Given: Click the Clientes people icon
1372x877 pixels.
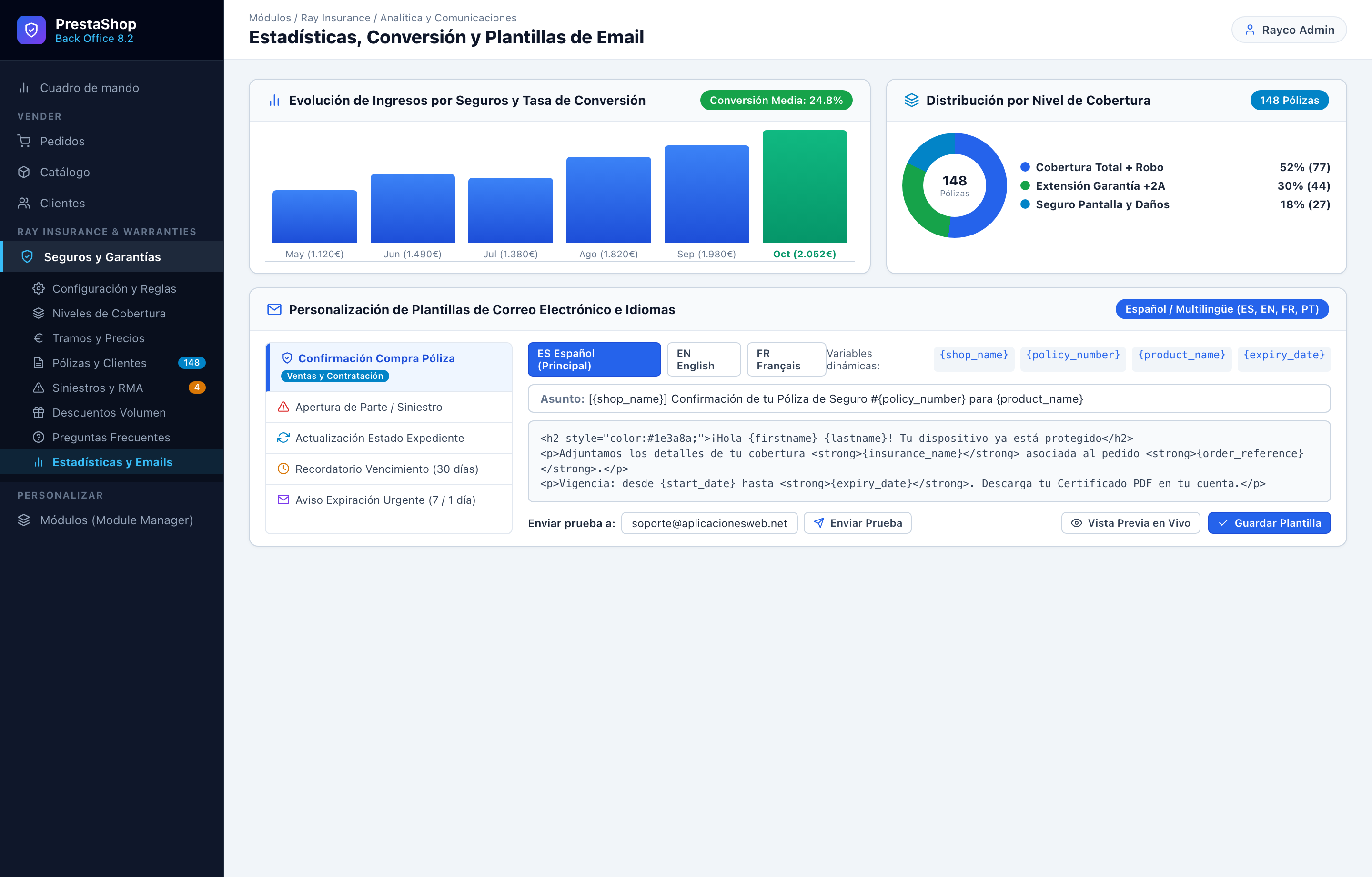Looking at the screenshot, I should tap(24, 203).
